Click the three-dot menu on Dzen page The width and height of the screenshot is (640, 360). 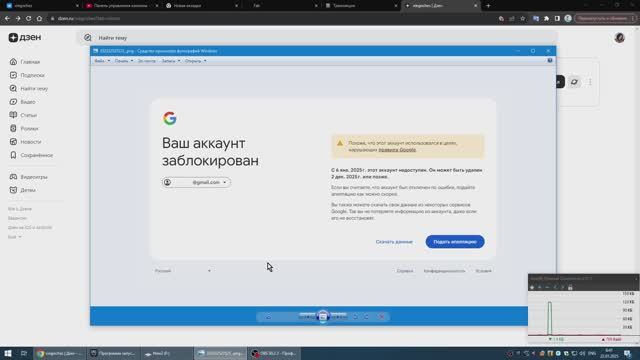(590, 82)
